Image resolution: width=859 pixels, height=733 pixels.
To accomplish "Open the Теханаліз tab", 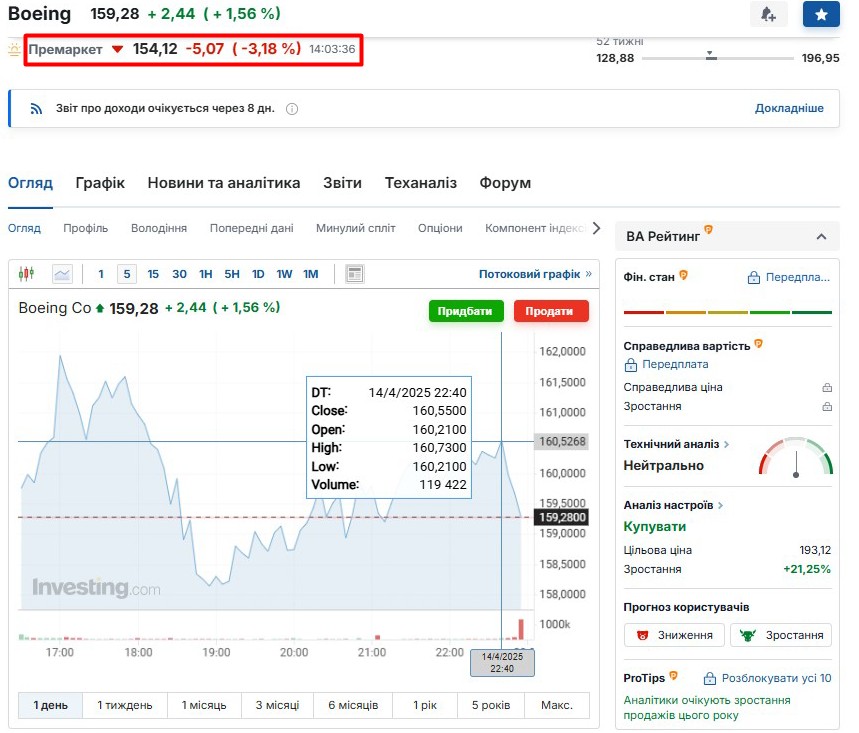I will pos(420,183).
